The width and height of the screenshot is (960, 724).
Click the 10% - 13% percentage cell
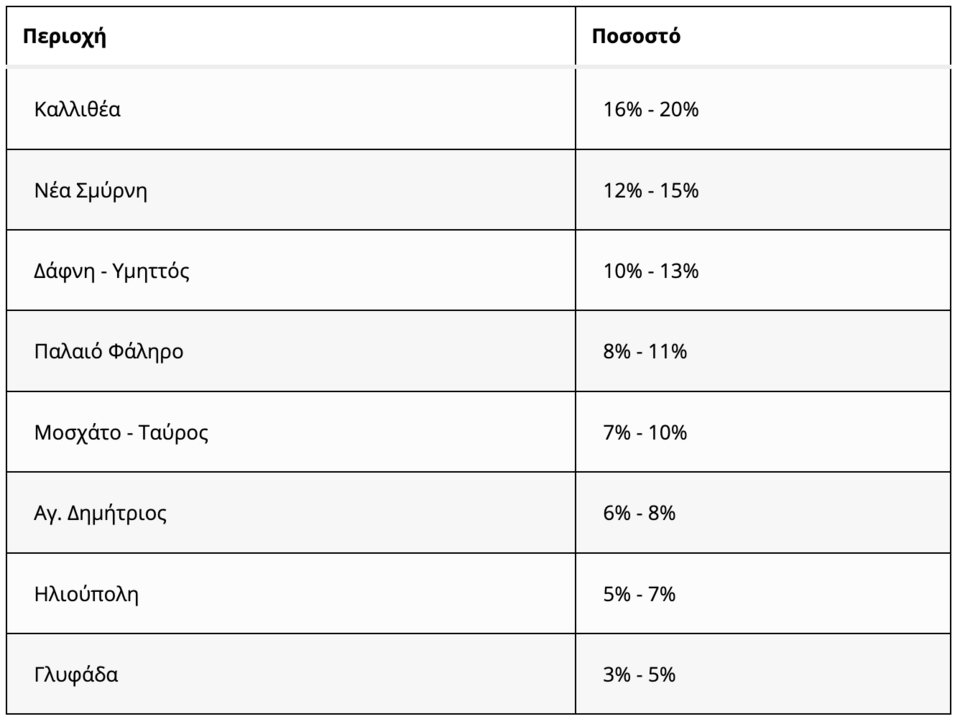(x=650, y=271)
